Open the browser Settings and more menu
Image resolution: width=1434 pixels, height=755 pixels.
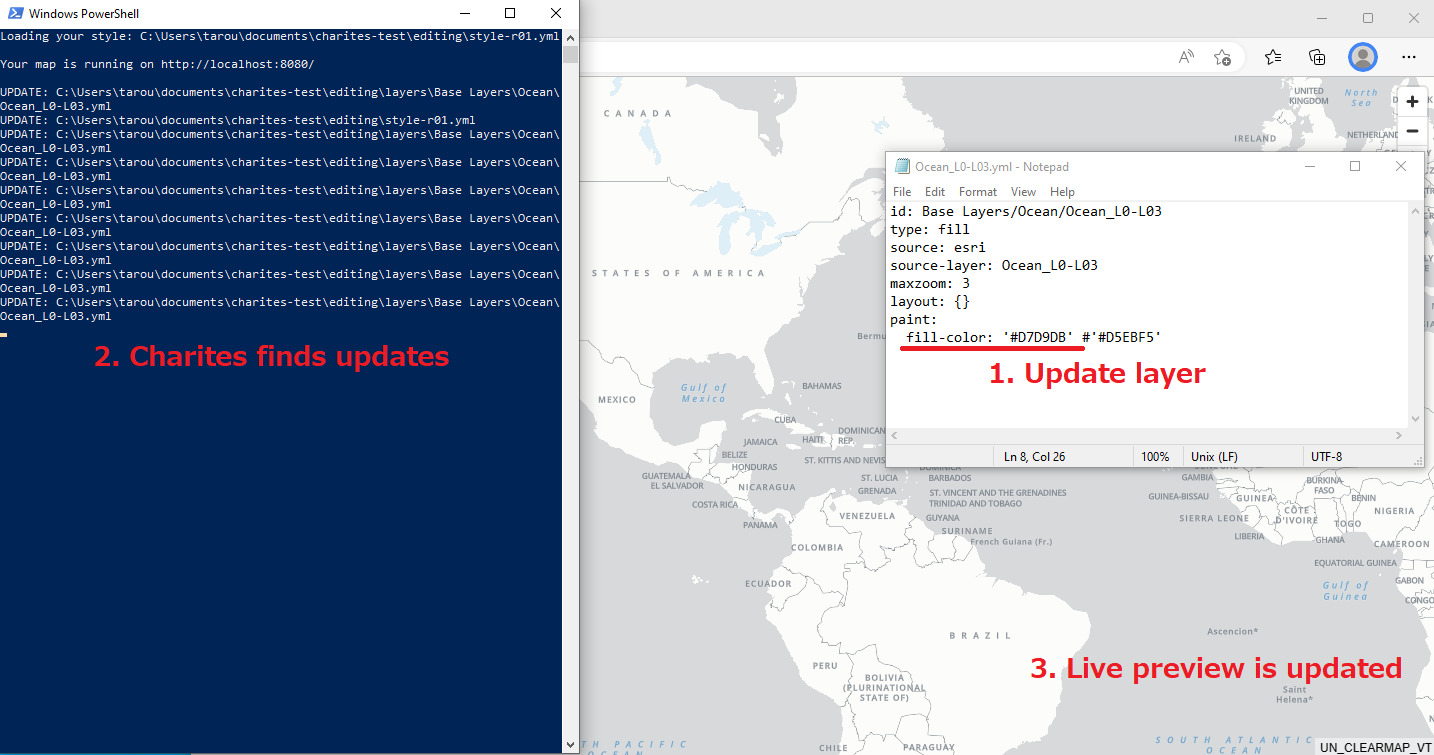pos(1408,57)
